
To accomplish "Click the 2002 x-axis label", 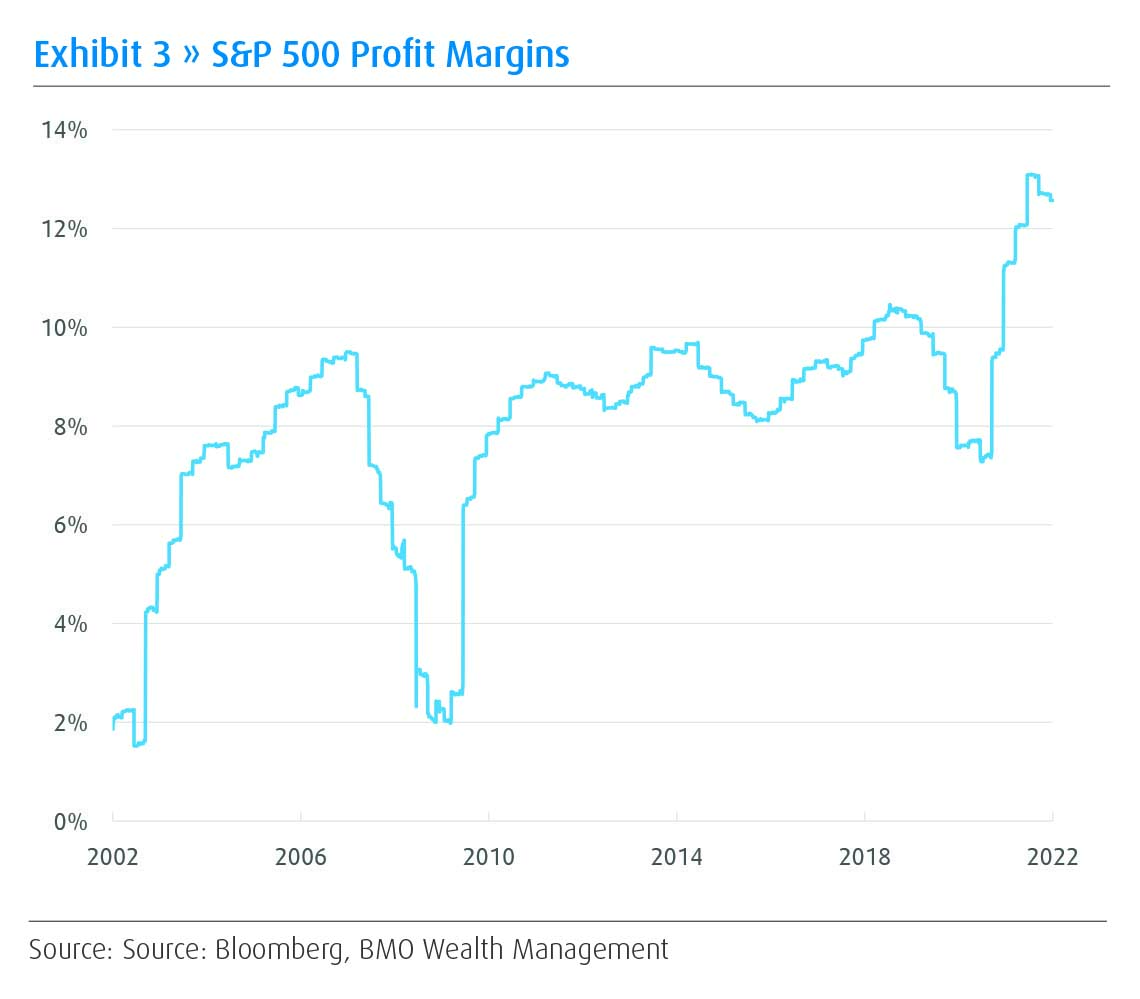I will [113, 857].
